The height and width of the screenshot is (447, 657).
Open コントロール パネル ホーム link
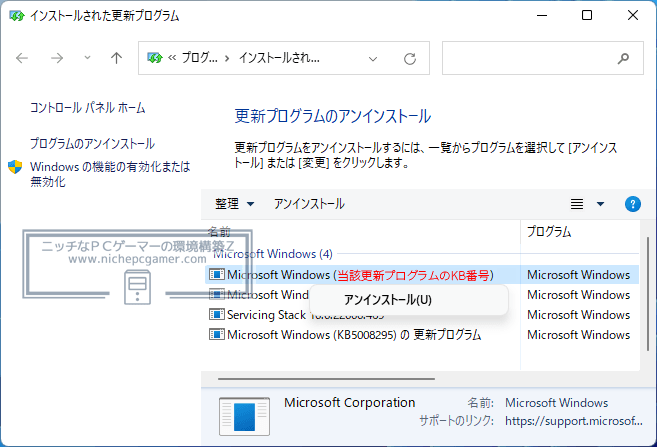pyautogui.click(x=88, y=108)
